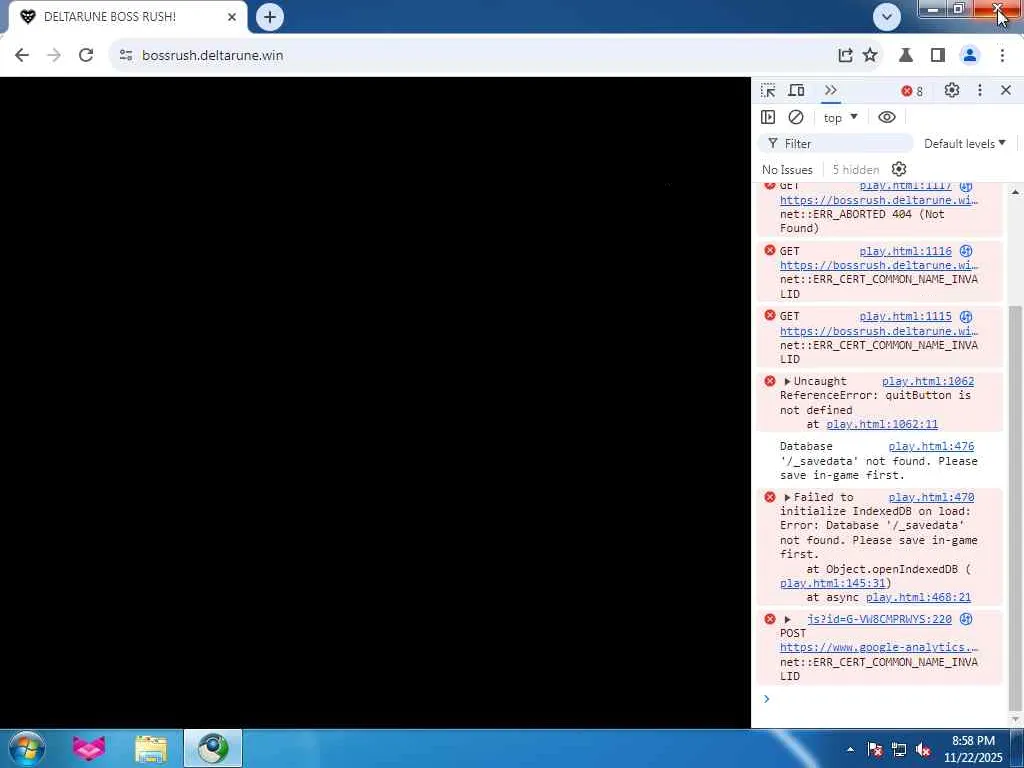Screen dimensions: 1024x768
Task: Open Windows Explorer folder in taskbar
Action: tap(151, 748)
